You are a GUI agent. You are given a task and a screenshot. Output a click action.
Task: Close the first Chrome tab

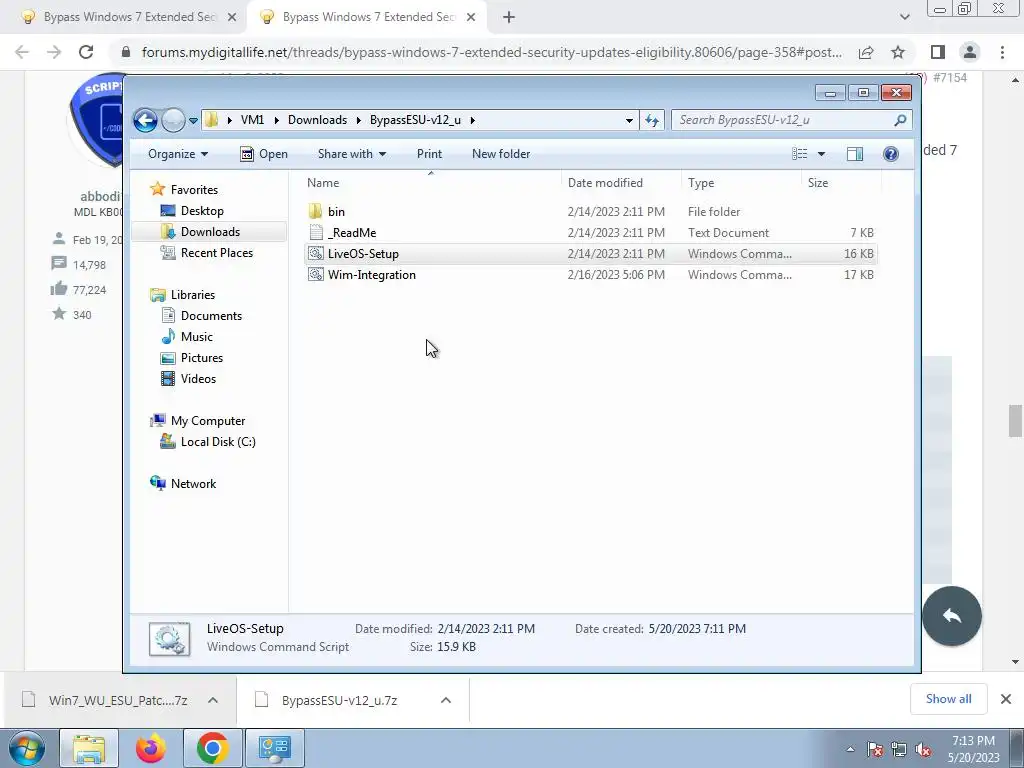(232, 18)
